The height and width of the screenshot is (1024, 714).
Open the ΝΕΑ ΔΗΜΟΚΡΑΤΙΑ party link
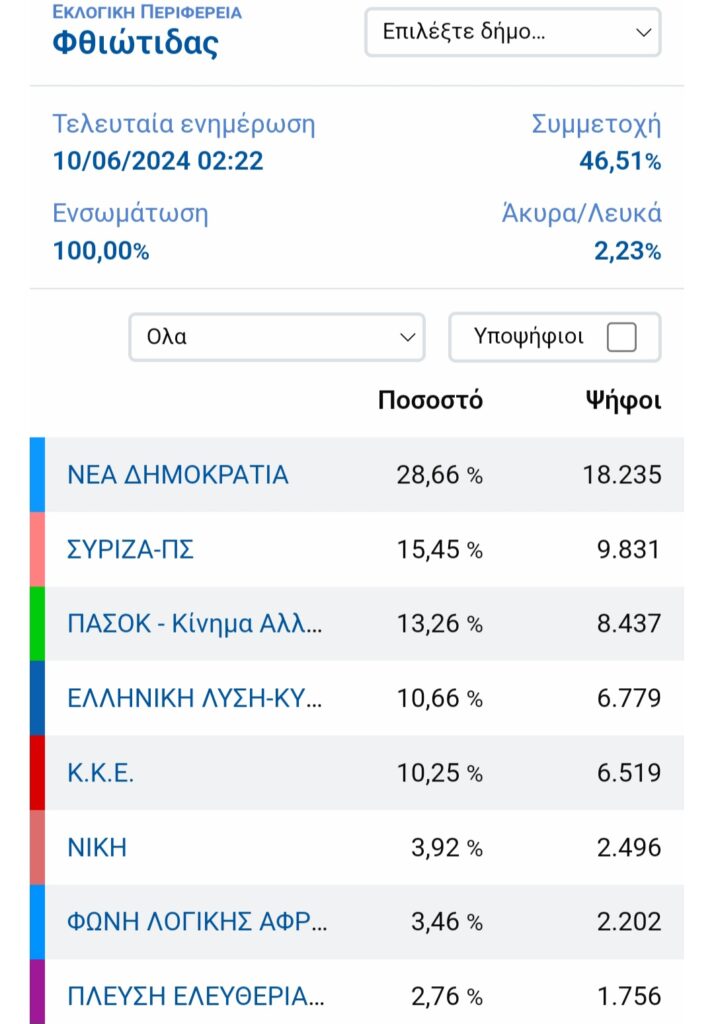(x=178, y=475)
